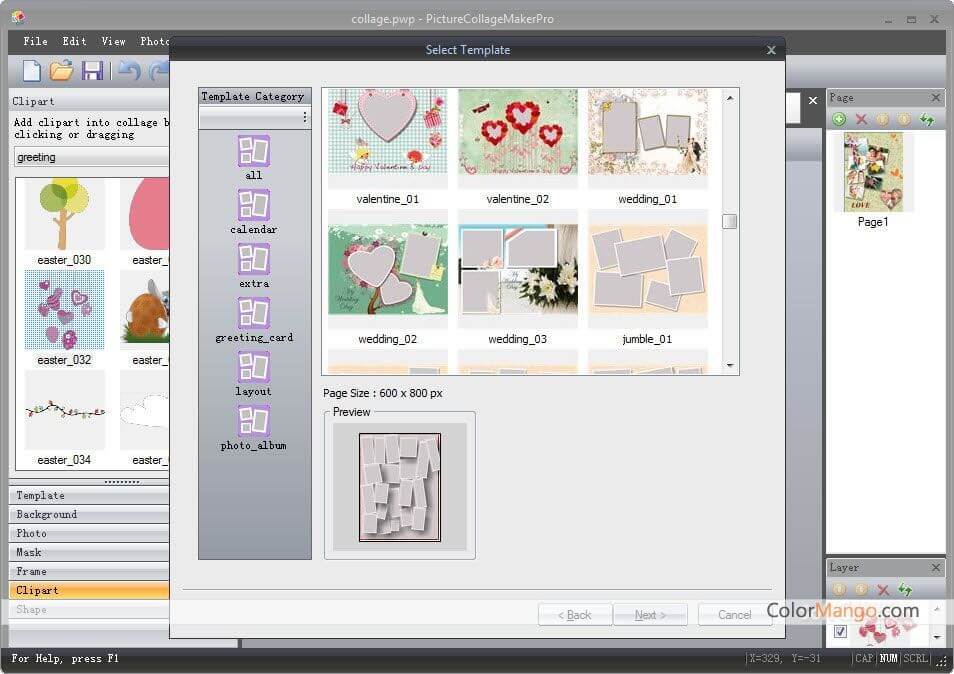
Task: Create a new collage document
Action: pos(32,70)
